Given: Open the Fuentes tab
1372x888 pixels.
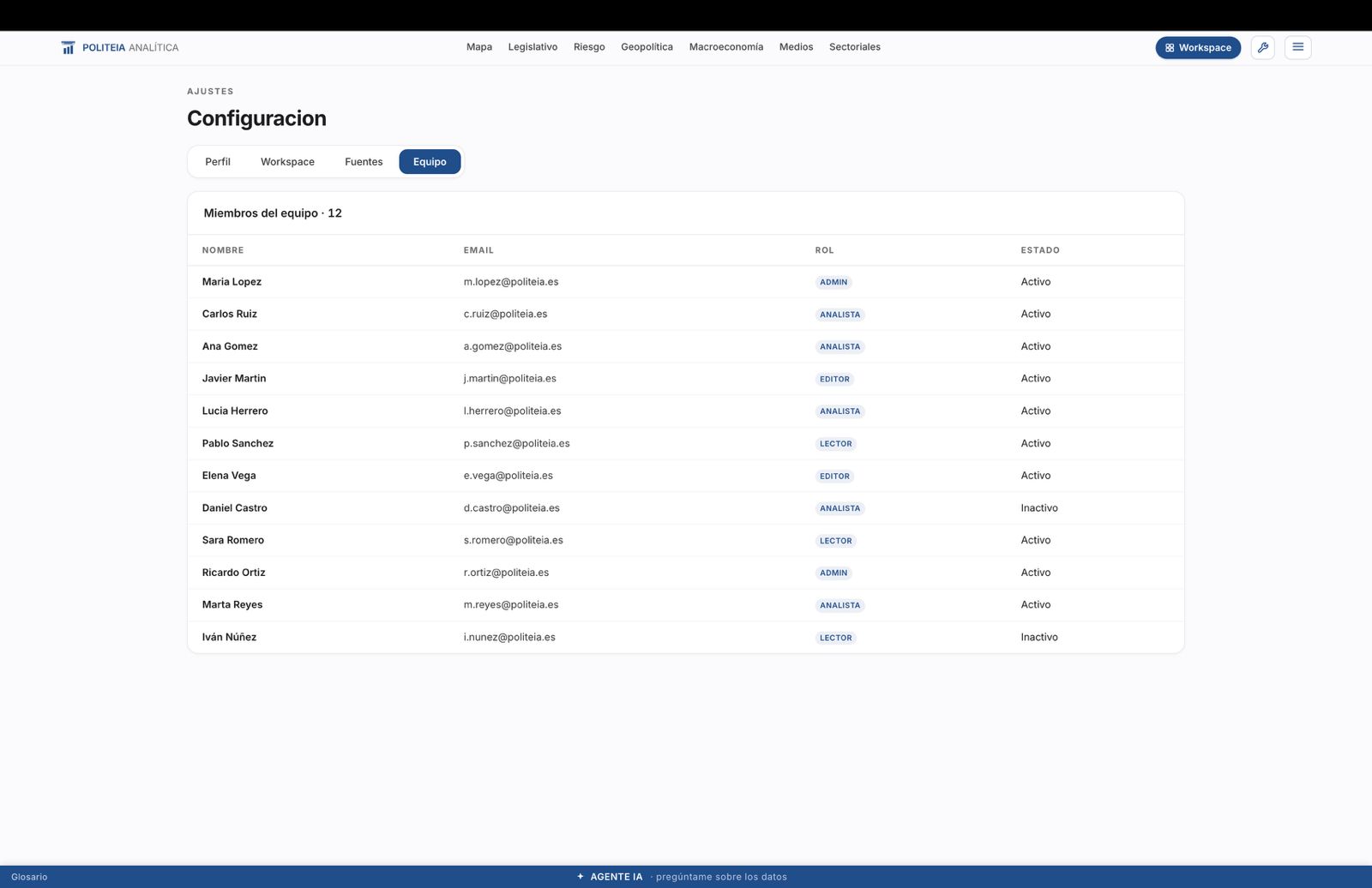Looking at the screenshot, I should coord(364,162).
